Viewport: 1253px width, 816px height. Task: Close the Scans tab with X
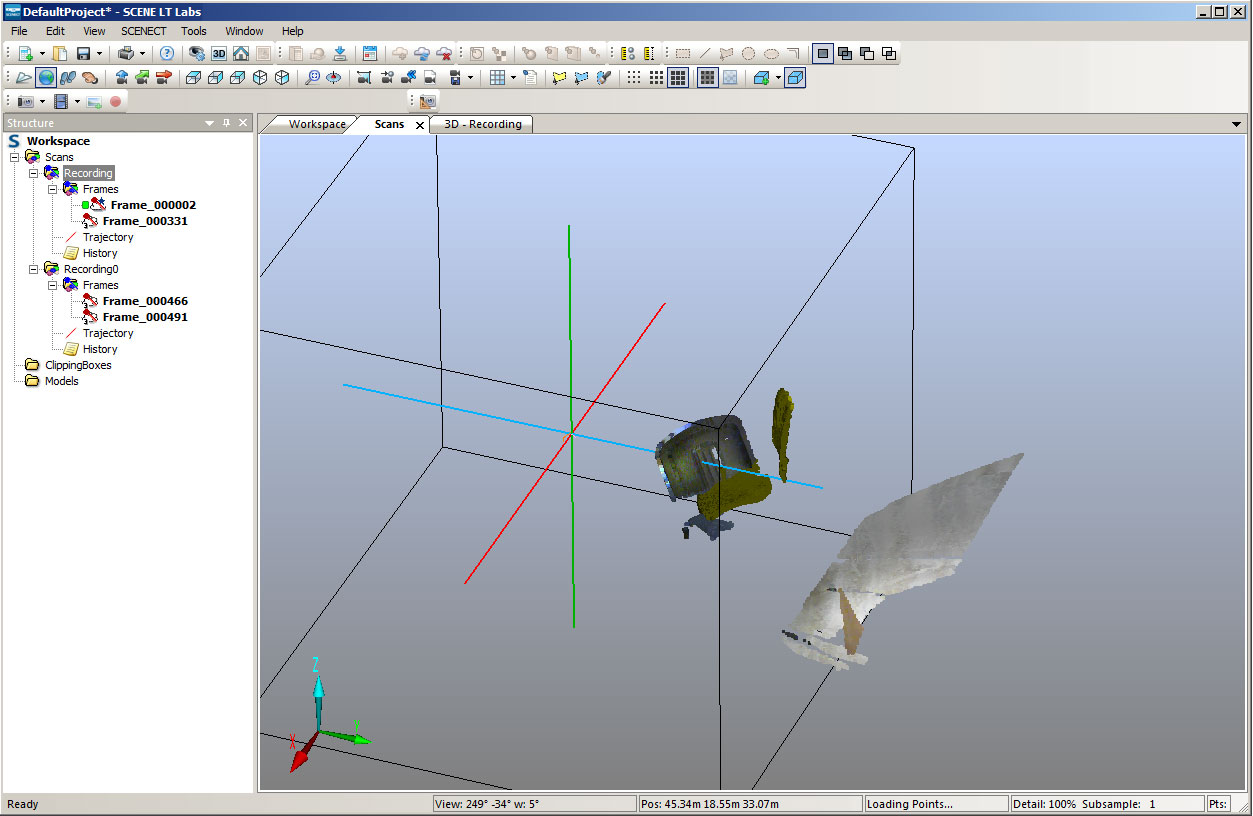point(420,125)
